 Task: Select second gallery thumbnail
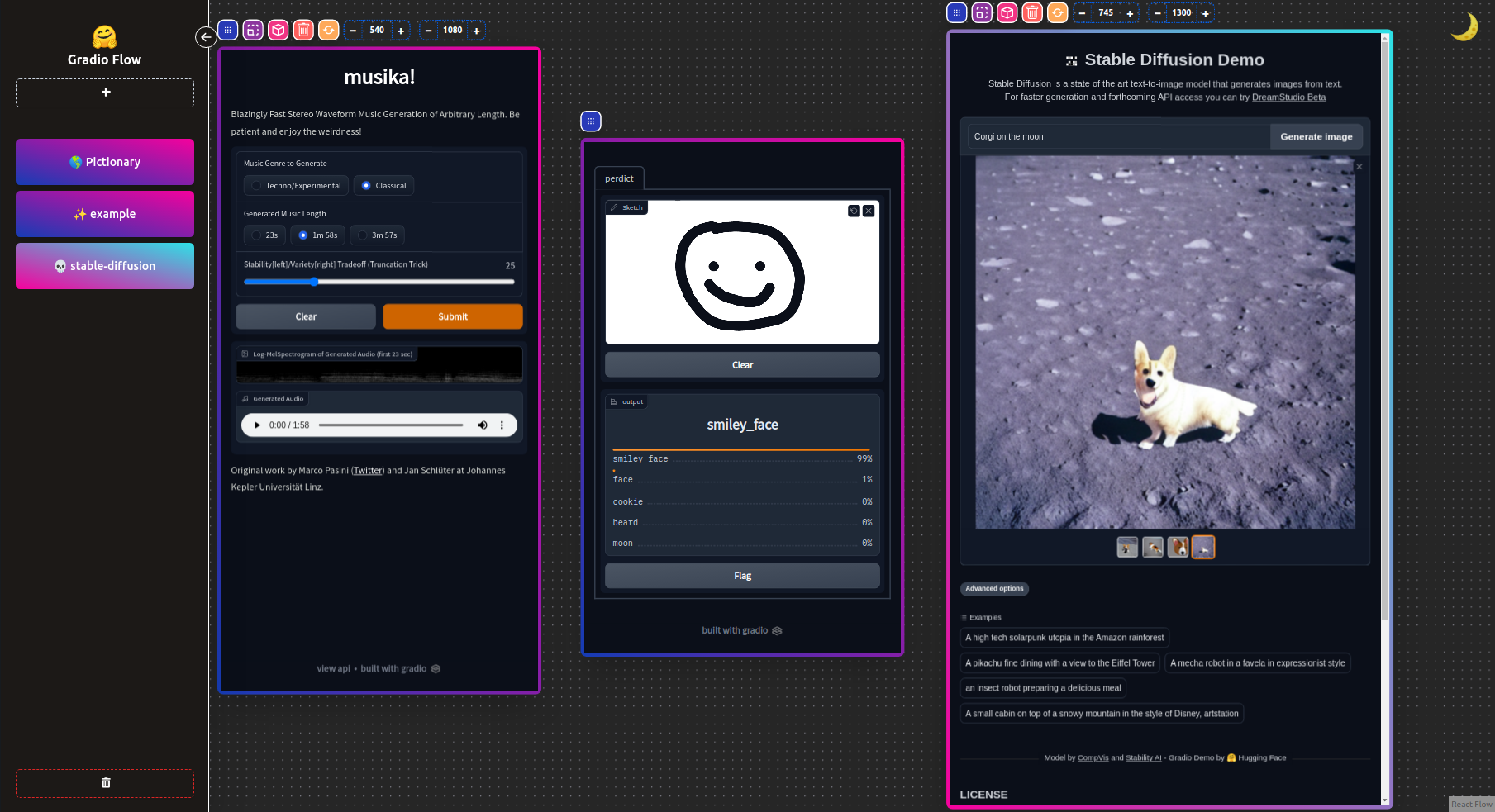point(1153,548)
